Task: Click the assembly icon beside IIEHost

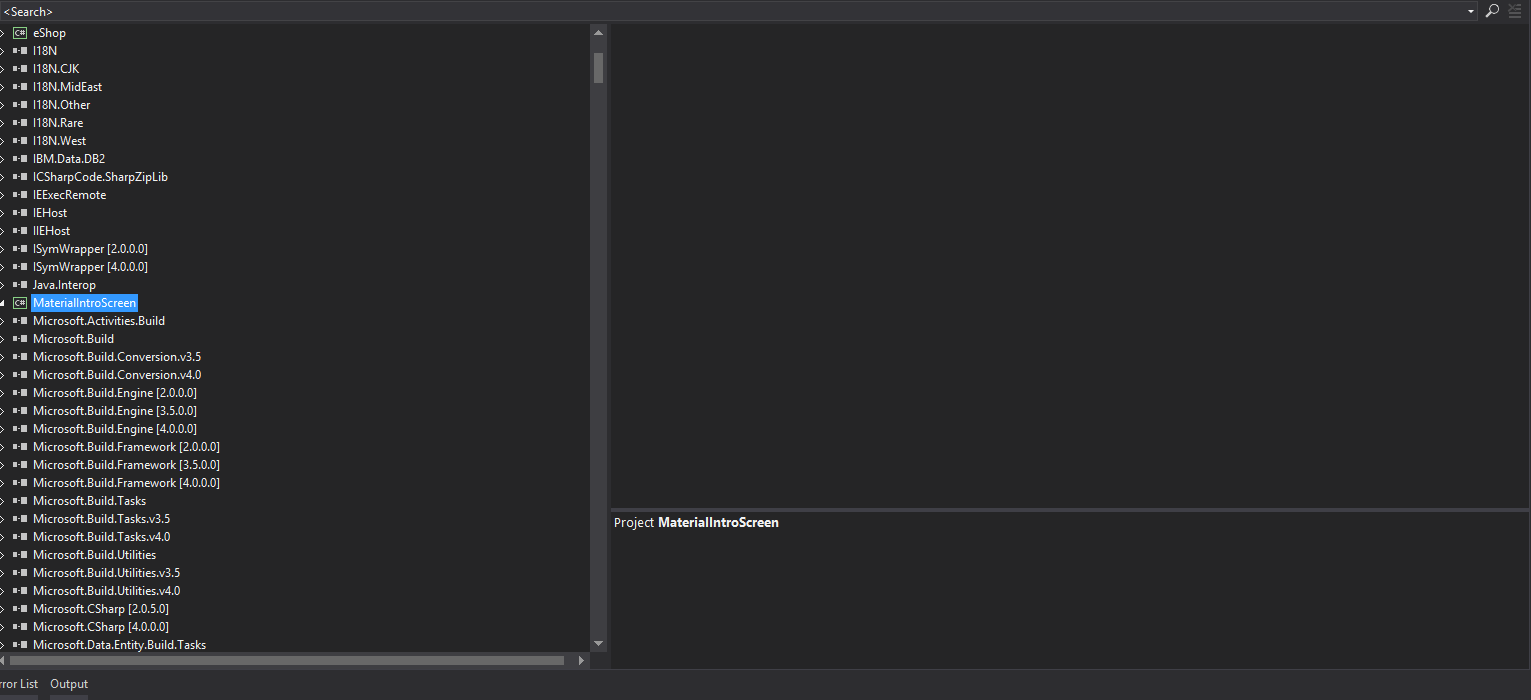Action: click(20, 231)
